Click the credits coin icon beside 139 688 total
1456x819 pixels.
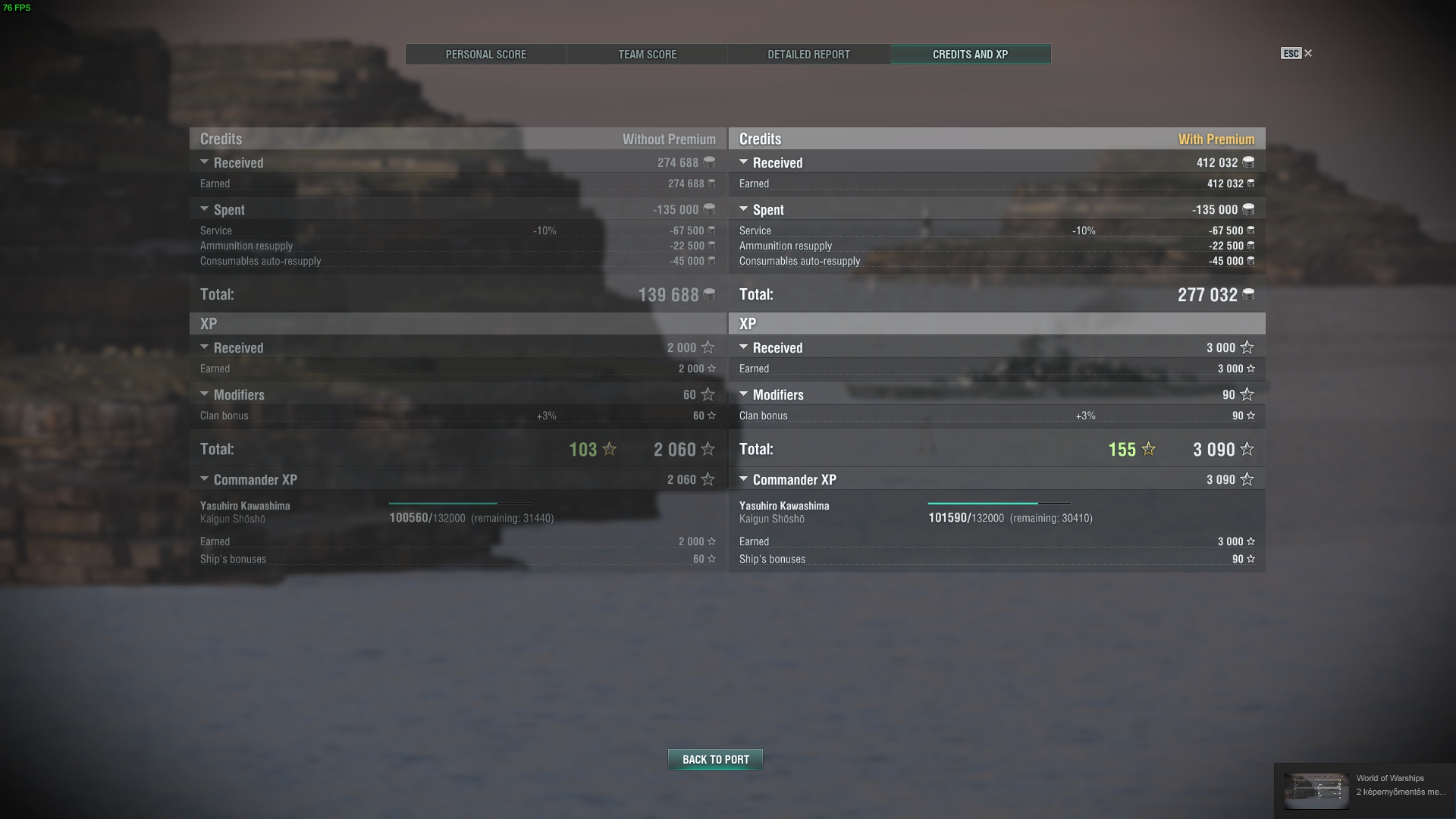point(709,294)
